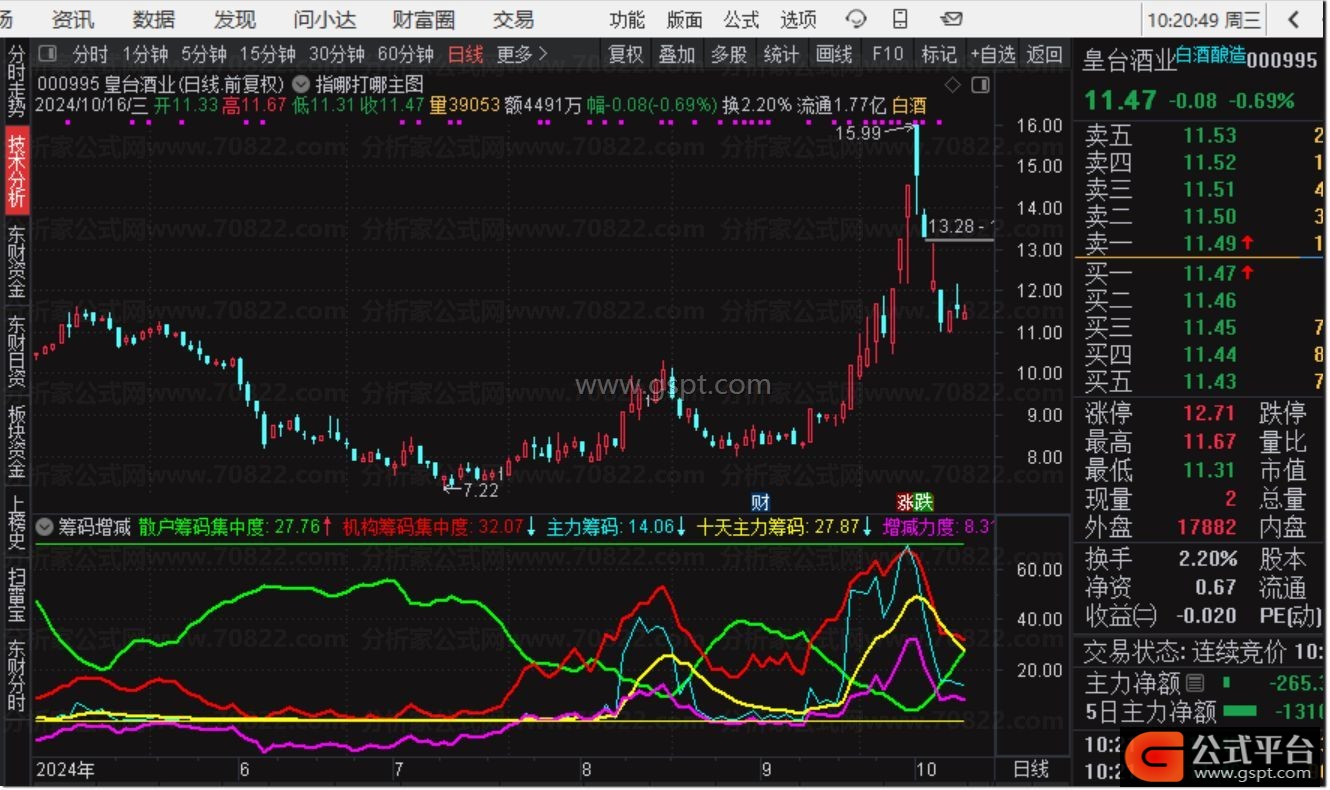Click the 15.99 high price label

pos(858,131)
